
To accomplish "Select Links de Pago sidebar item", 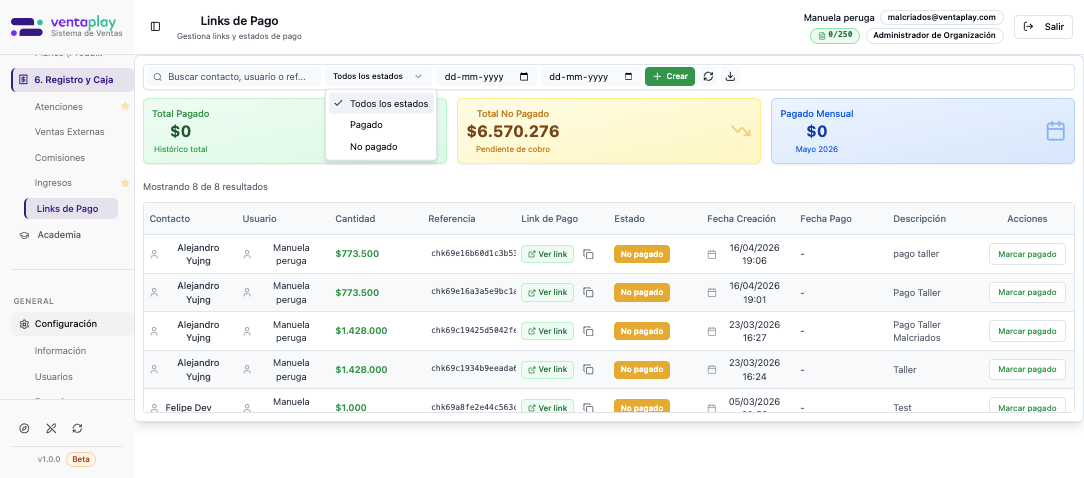I will 71,208.
